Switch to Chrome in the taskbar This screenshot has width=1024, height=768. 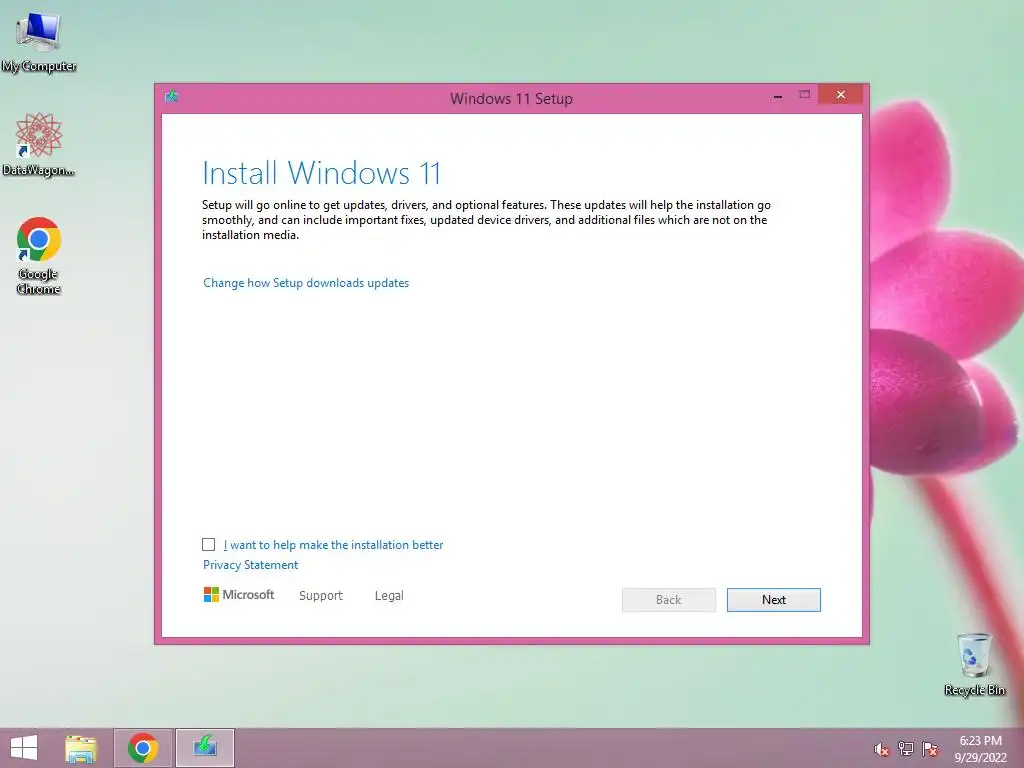[143, 748]
